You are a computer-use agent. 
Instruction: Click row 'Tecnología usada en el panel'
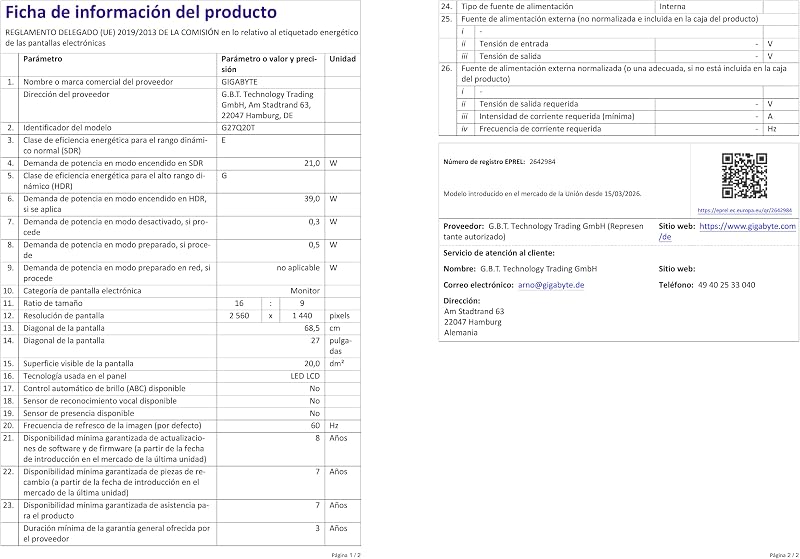[x=181, y=376]
